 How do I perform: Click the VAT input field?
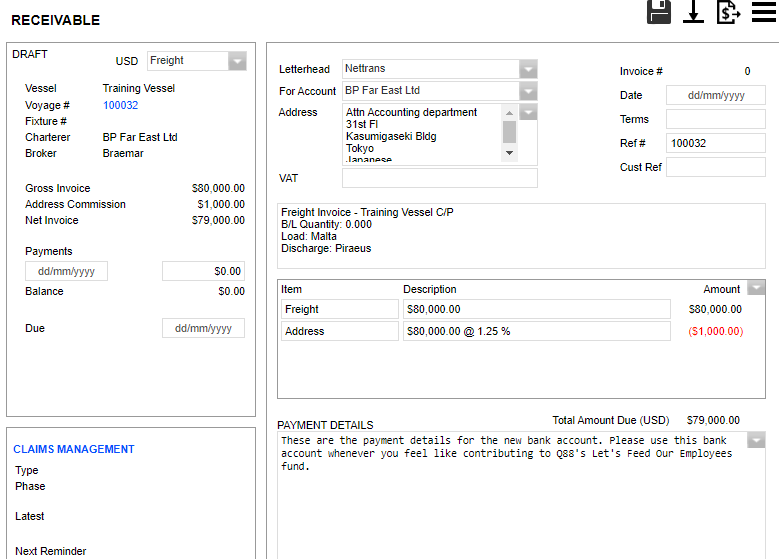point(439,178)
